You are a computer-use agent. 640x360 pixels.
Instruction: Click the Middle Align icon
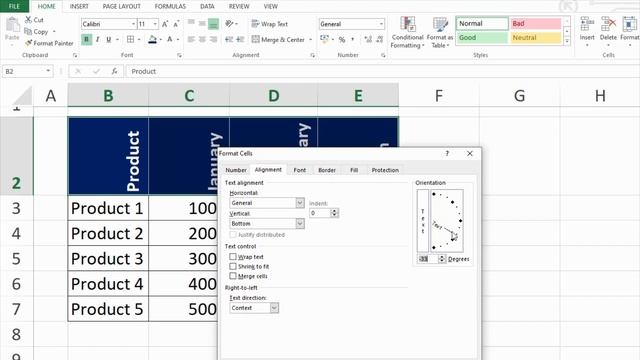(202, 24)
